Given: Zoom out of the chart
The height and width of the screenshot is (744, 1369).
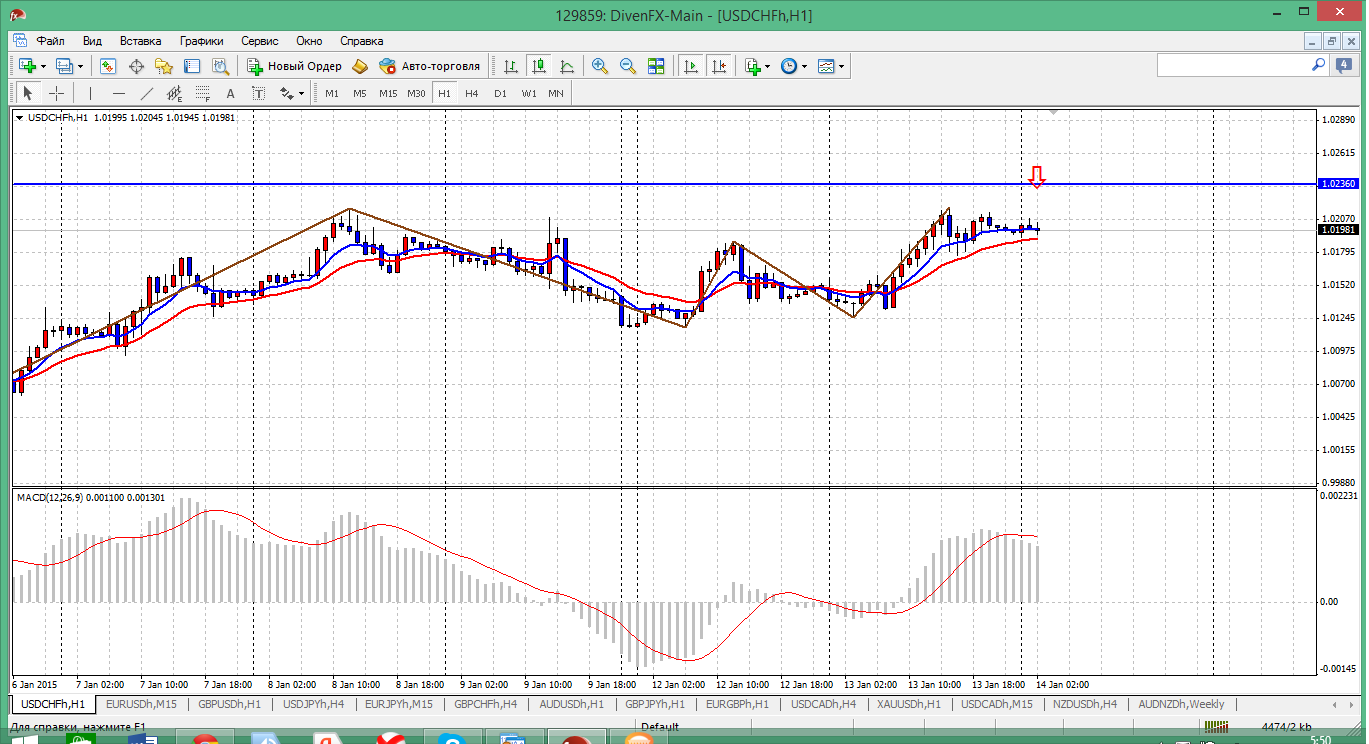Looking at the screenshot, I should click(628, 66).
